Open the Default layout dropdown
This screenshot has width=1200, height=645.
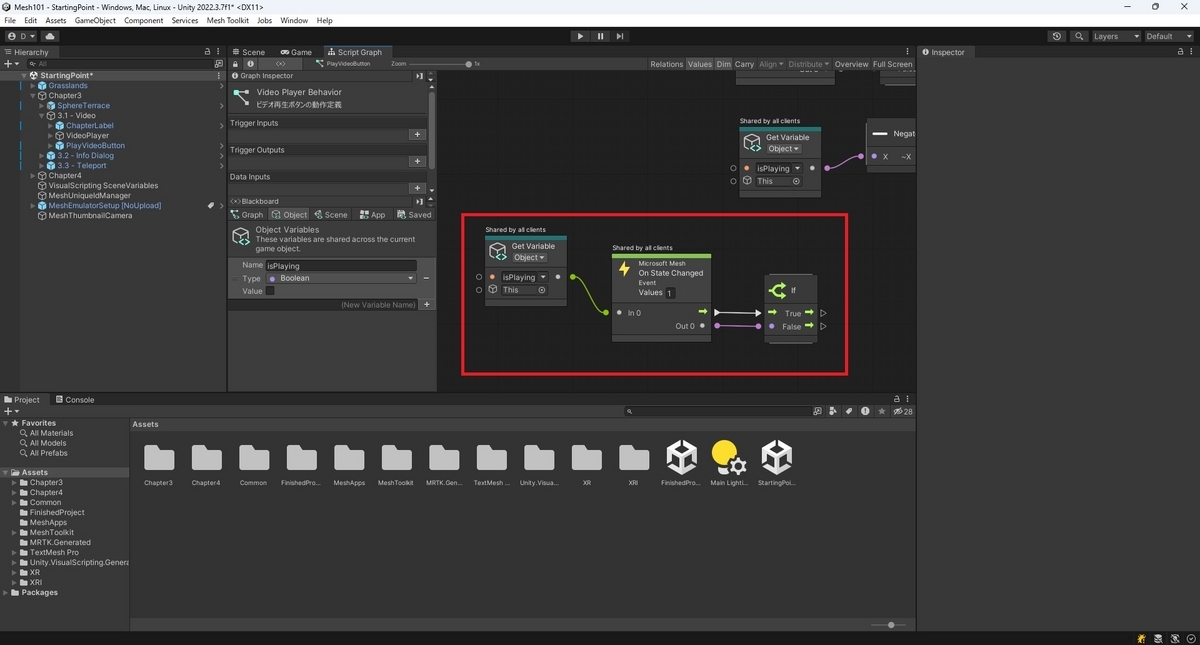click(1168, 36)
